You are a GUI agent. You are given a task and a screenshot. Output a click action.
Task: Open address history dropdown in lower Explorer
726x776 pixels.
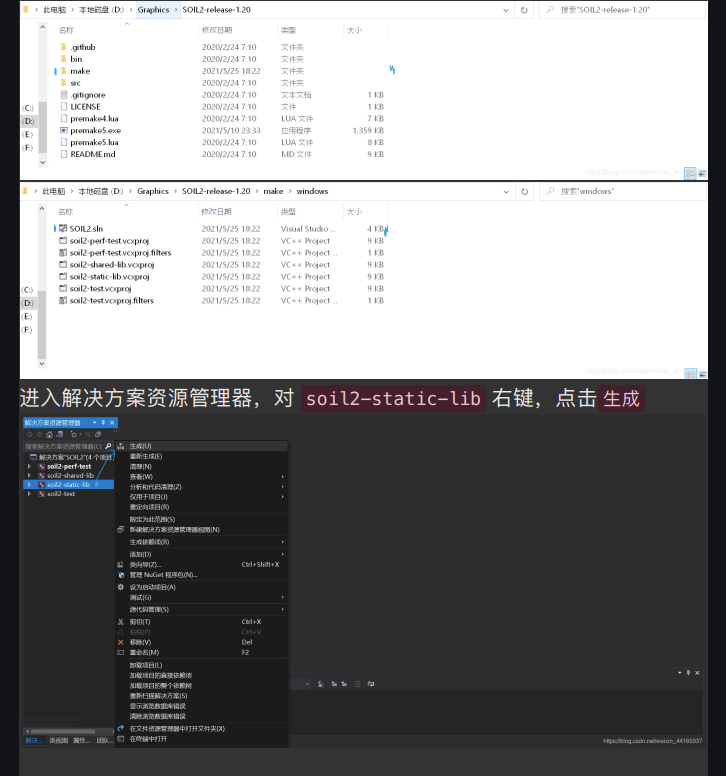pyautogui.click(x=506, y=192)
